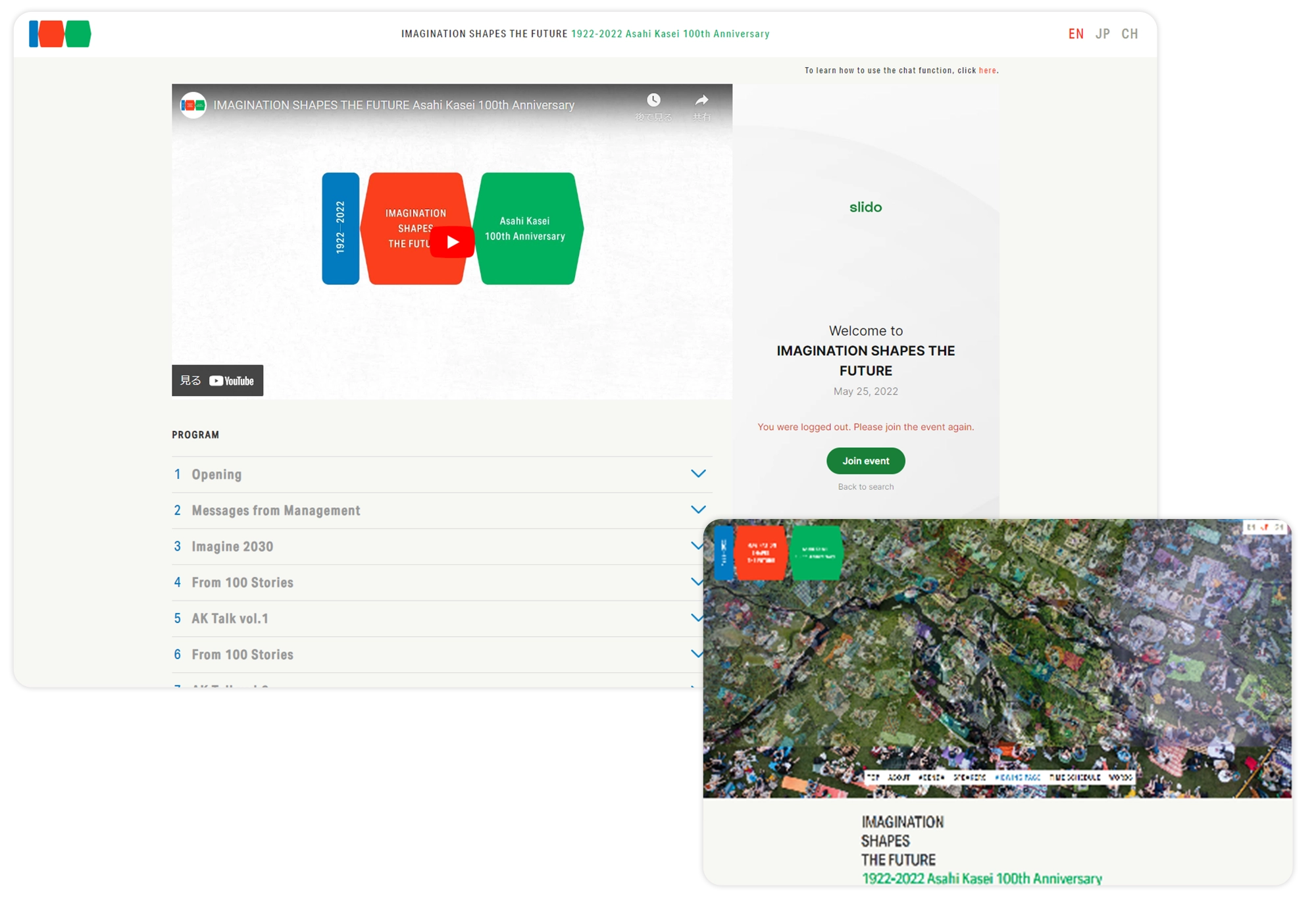
Task: Select 'Imagine 2030' row title
Action: [232, 547]
